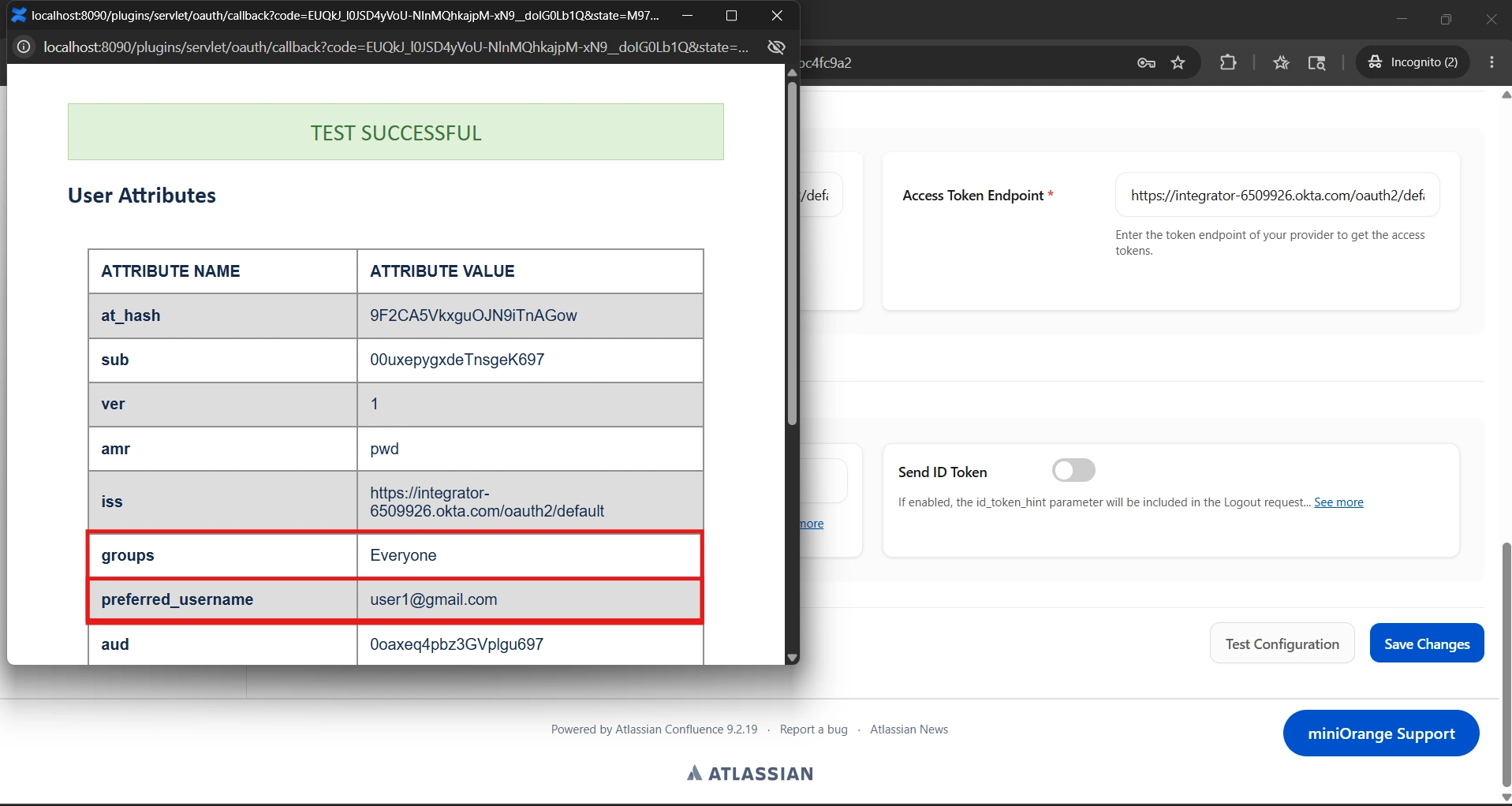Screen dimensions: 1512x806
Task: Click the TEST SUCCESSFUL banner
Action: 396,132
